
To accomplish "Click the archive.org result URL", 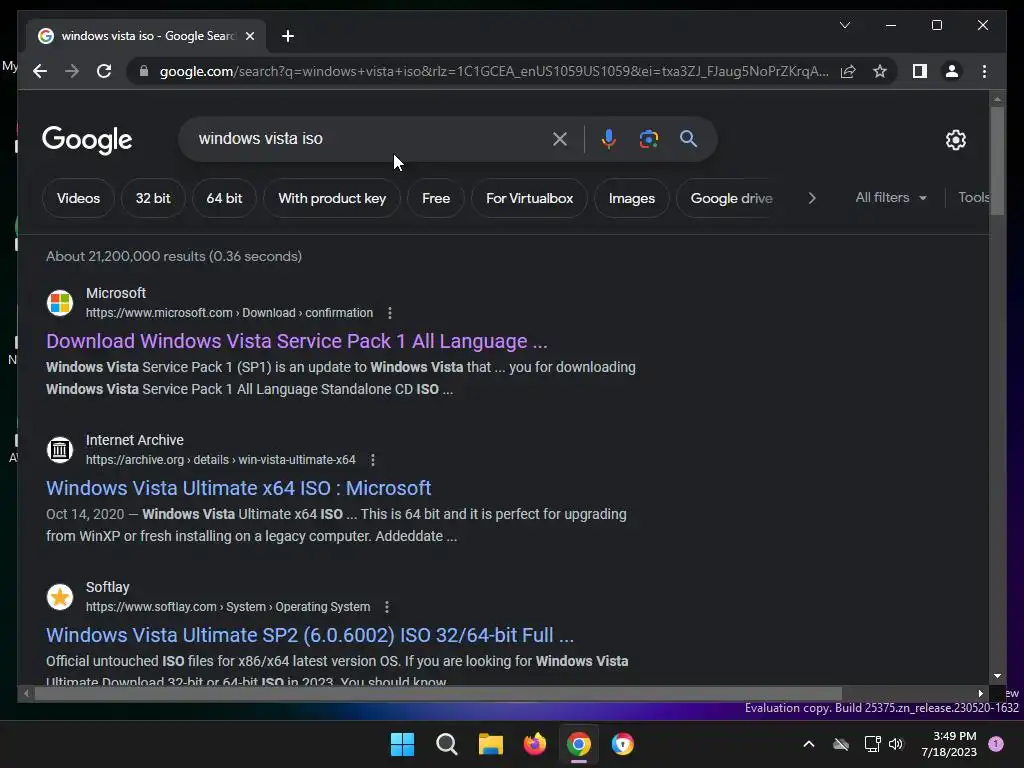I will pos(221,460).
